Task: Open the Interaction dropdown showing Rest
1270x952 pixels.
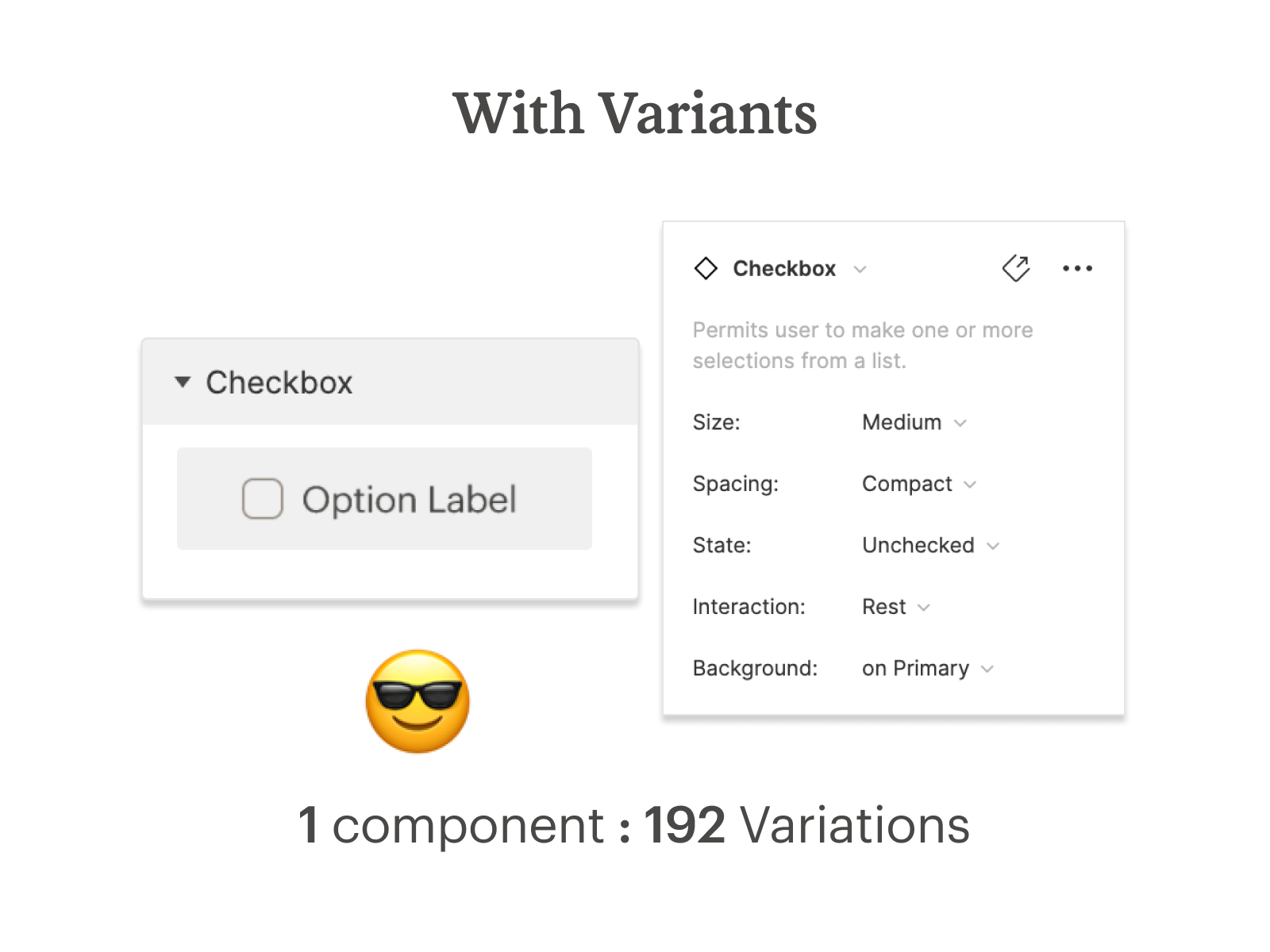Action: (896, 607)
